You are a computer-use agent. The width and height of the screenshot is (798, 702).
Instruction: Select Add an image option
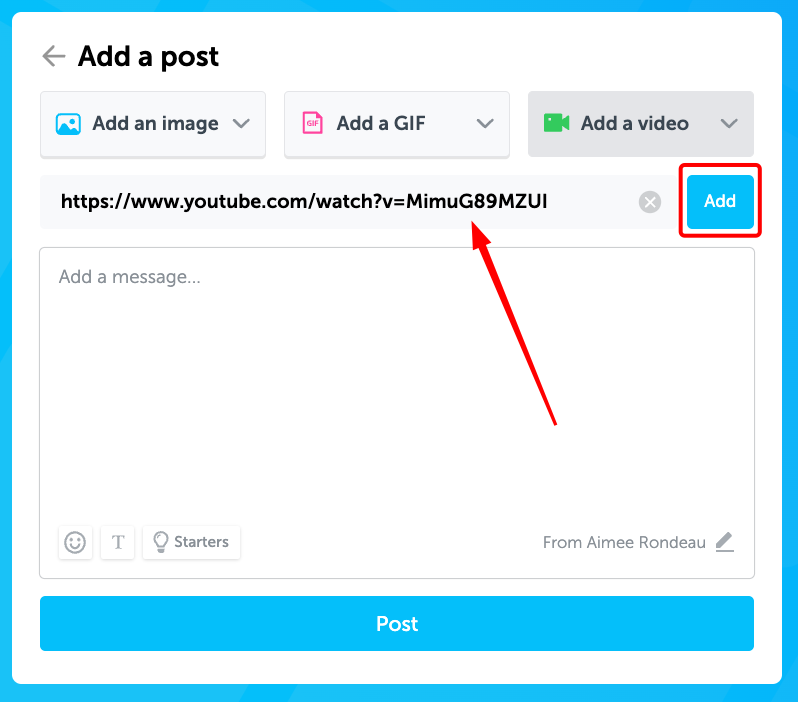(153, 124)
